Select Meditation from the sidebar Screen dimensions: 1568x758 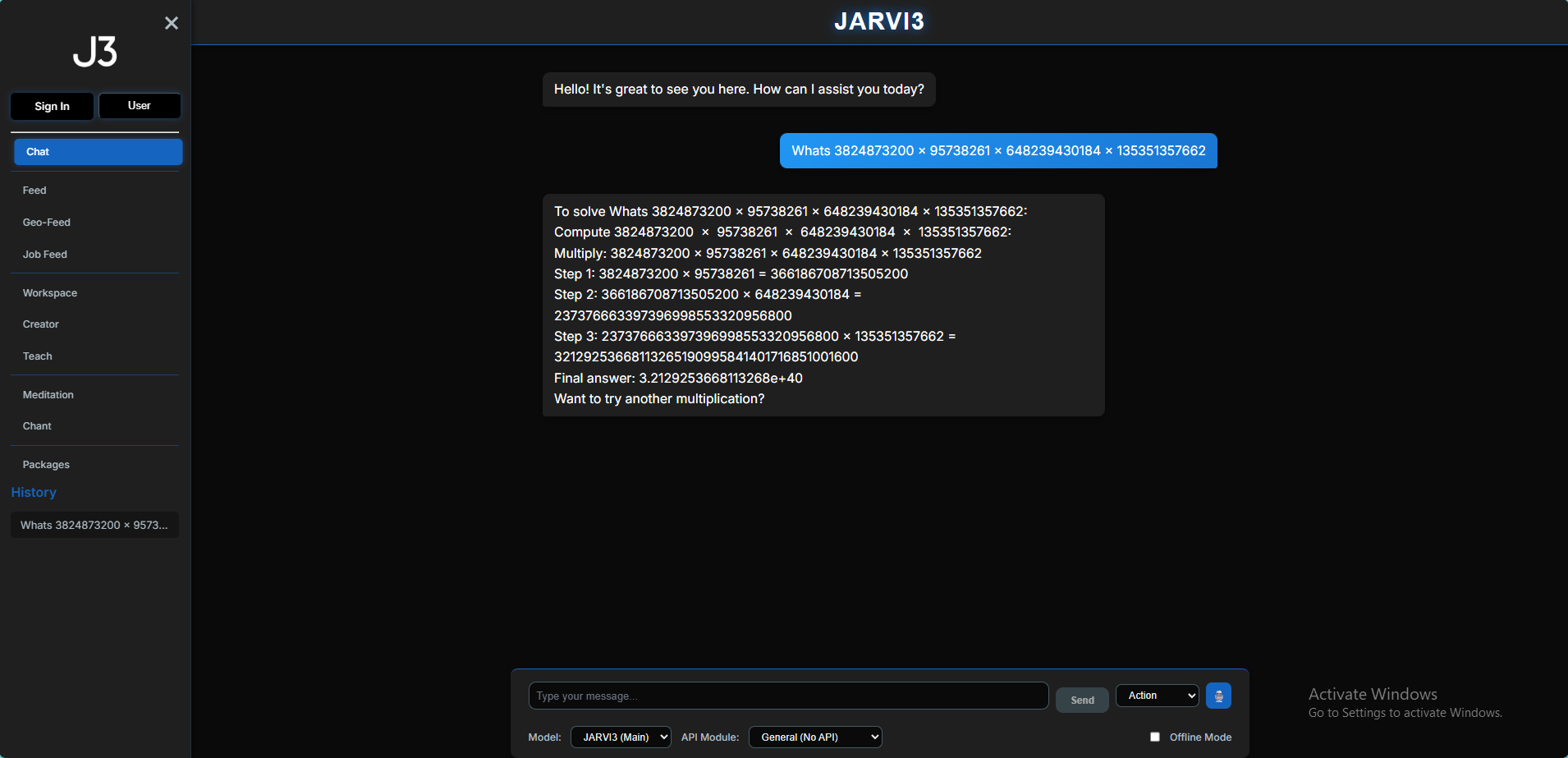point(48,395)
